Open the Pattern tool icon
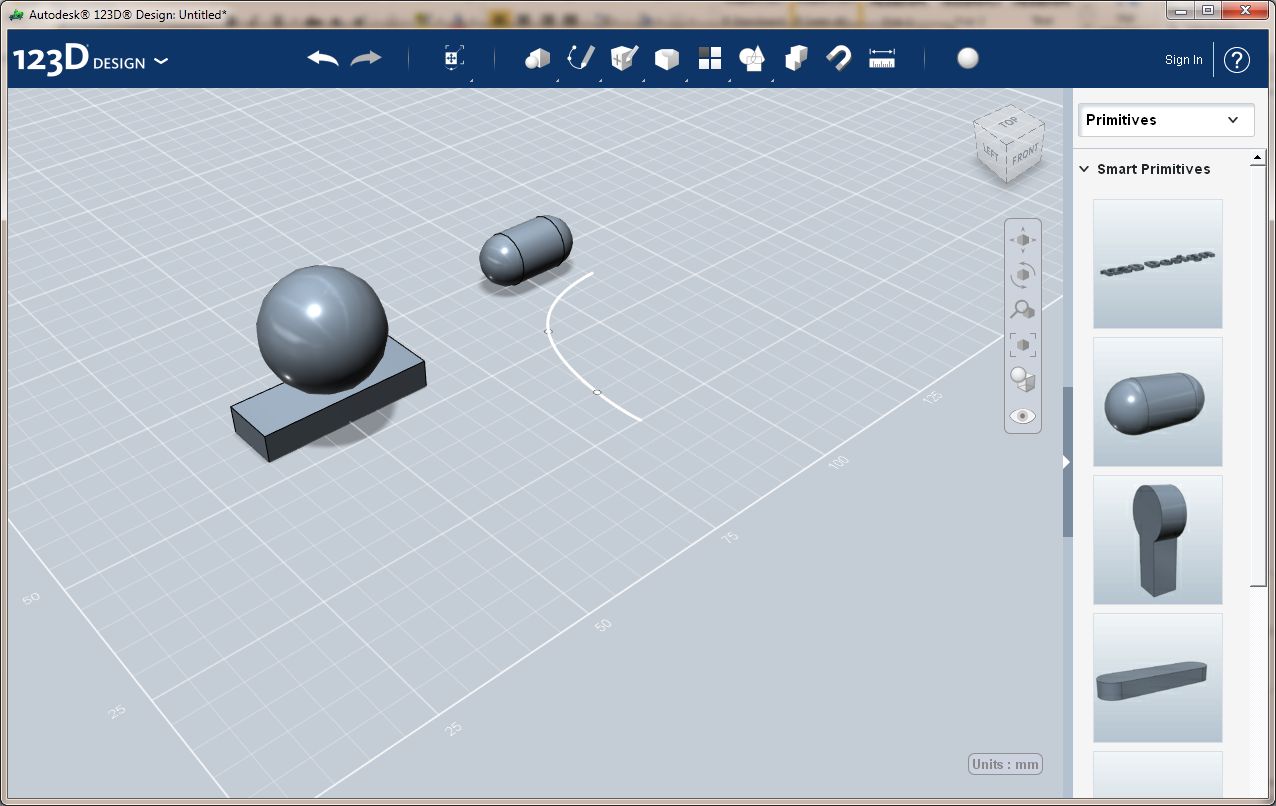This screenshot has height=806, width=1276. pyautogui.click(x=710, y=59)
